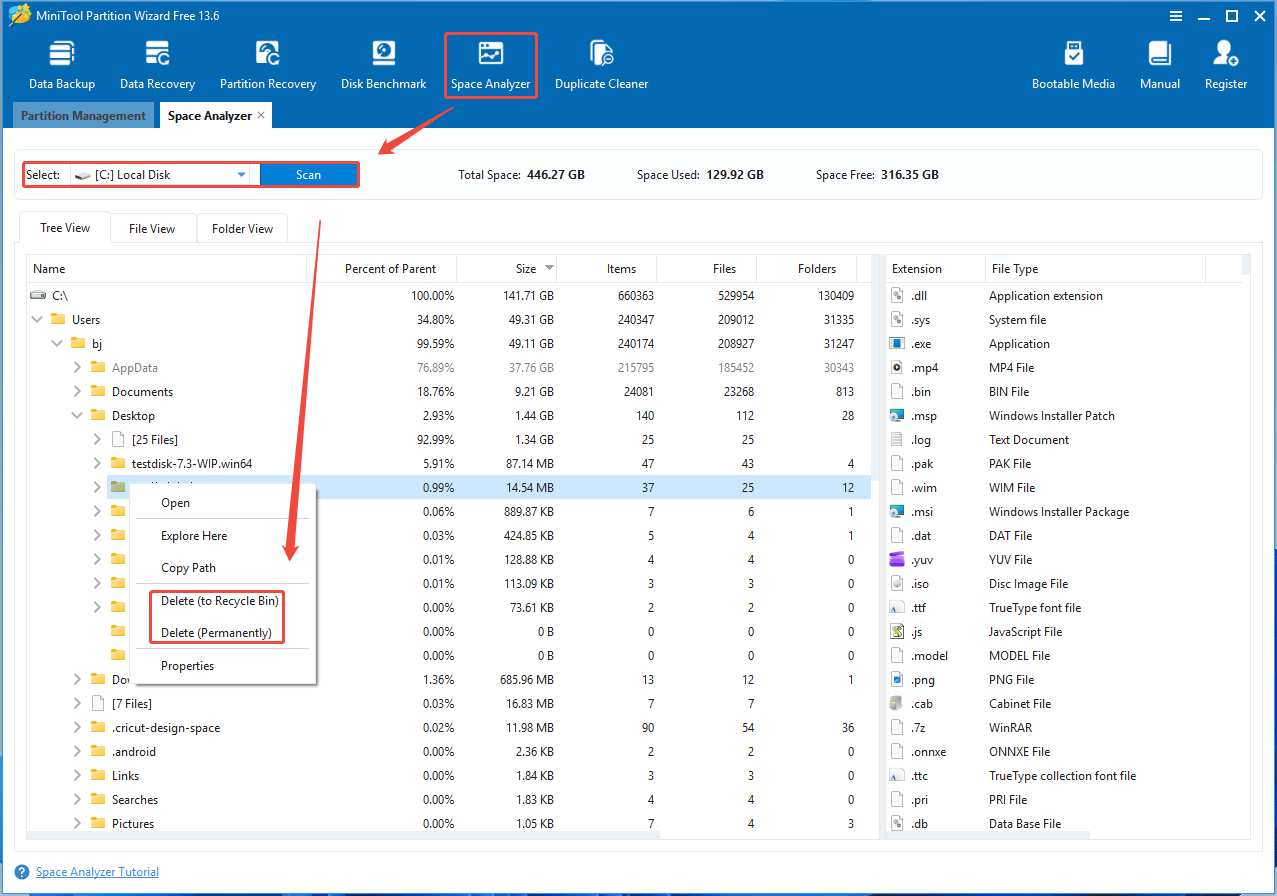
Task: Open the Bootable Media creator
Action: tap(1073, 62)
